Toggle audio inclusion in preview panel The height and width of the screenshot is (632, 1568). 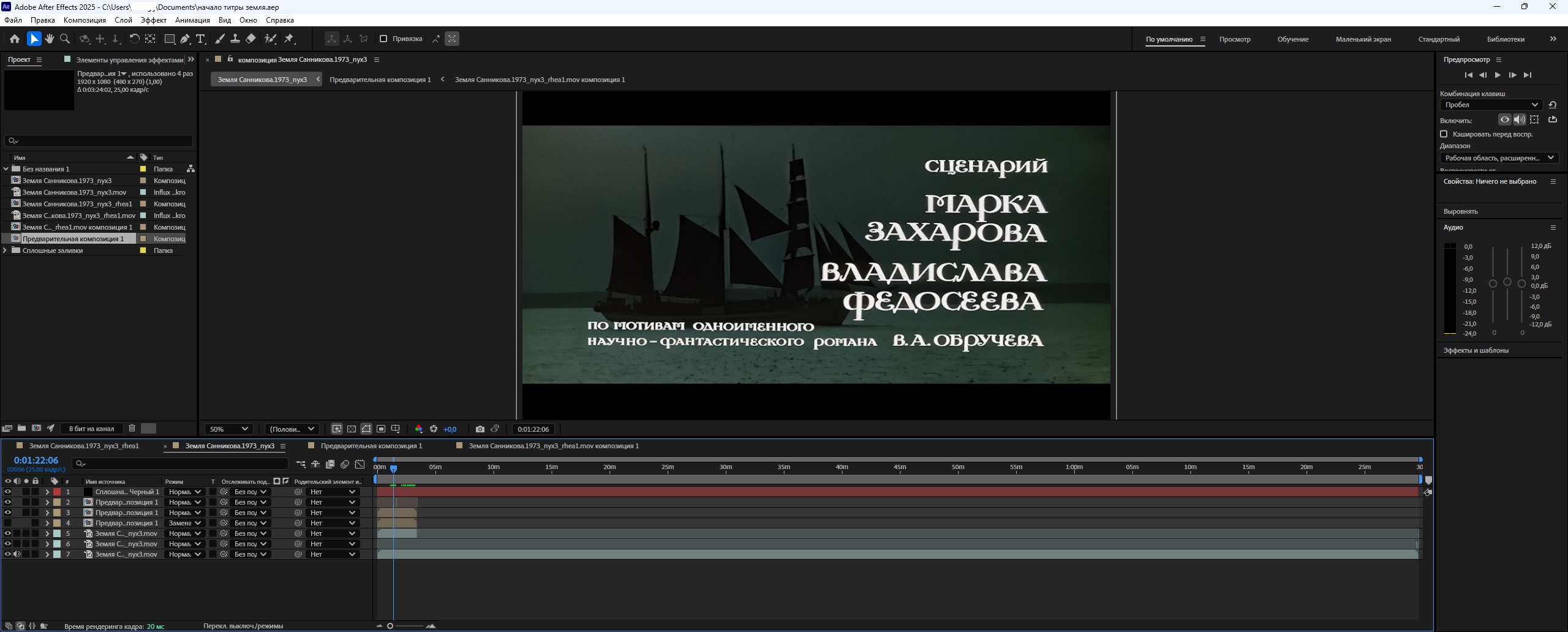(x=1519, y=119)
